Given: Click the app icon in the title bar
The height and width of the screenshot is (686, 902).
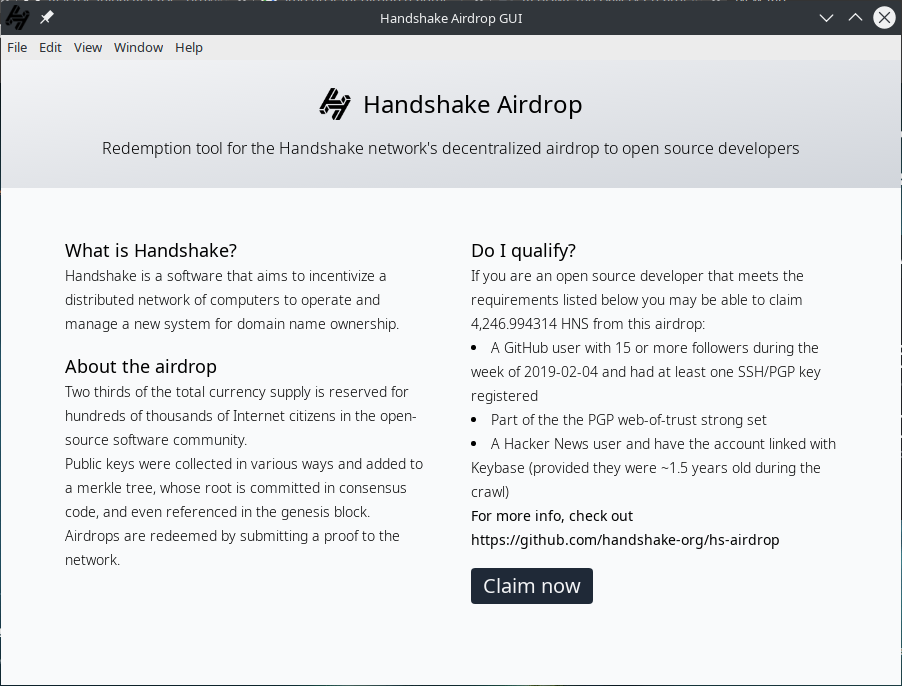Looking at the screenshot, I should [x=17, y=18].
